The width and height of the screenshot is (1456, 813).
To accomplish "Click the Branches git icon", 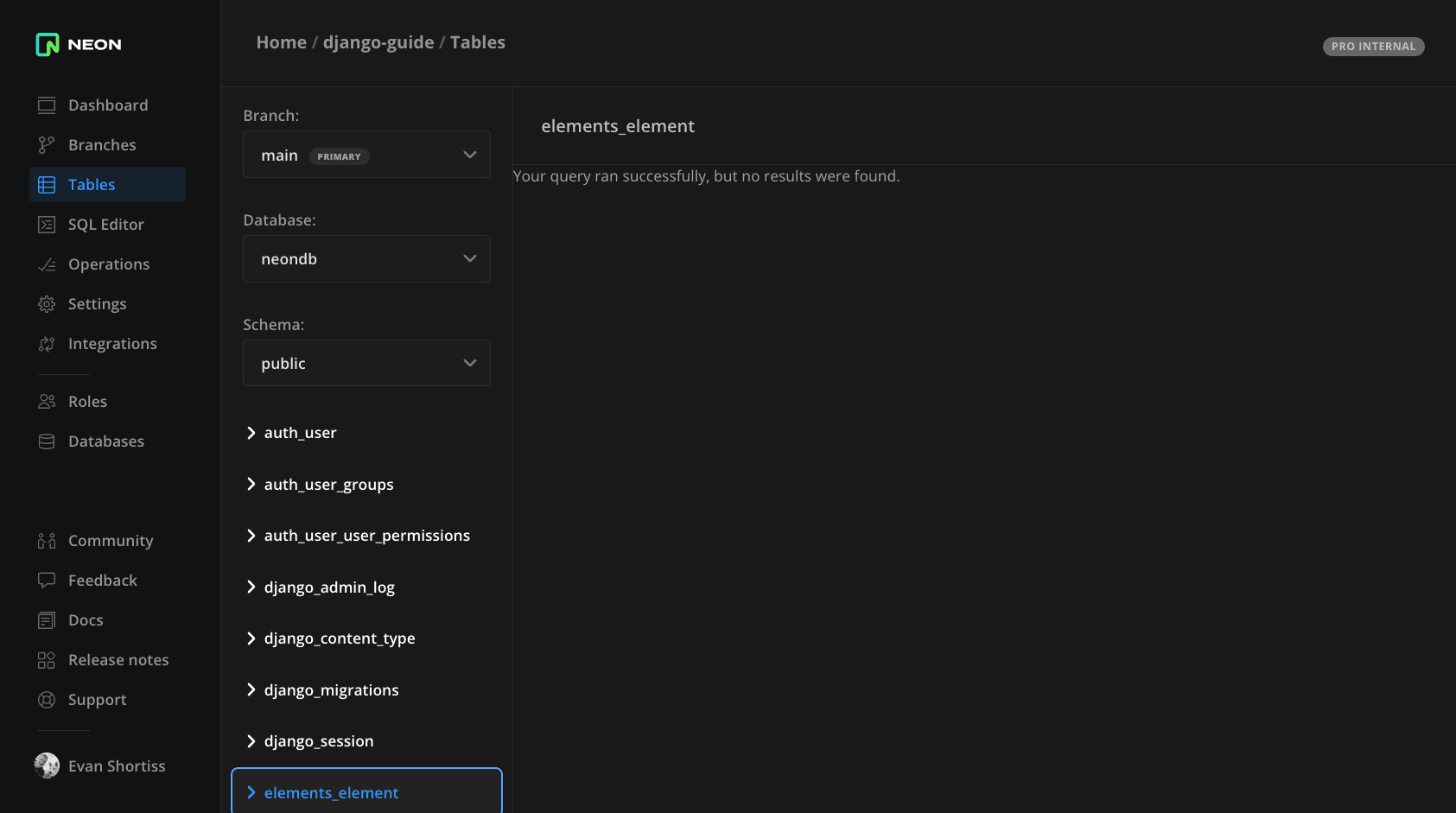I will point(47,145).
